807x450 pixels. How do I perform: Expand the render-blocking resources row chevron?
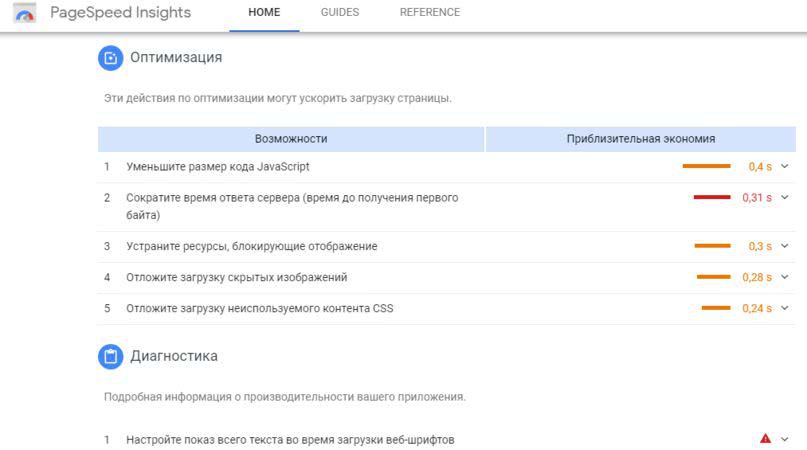click(x=785, y=246)
